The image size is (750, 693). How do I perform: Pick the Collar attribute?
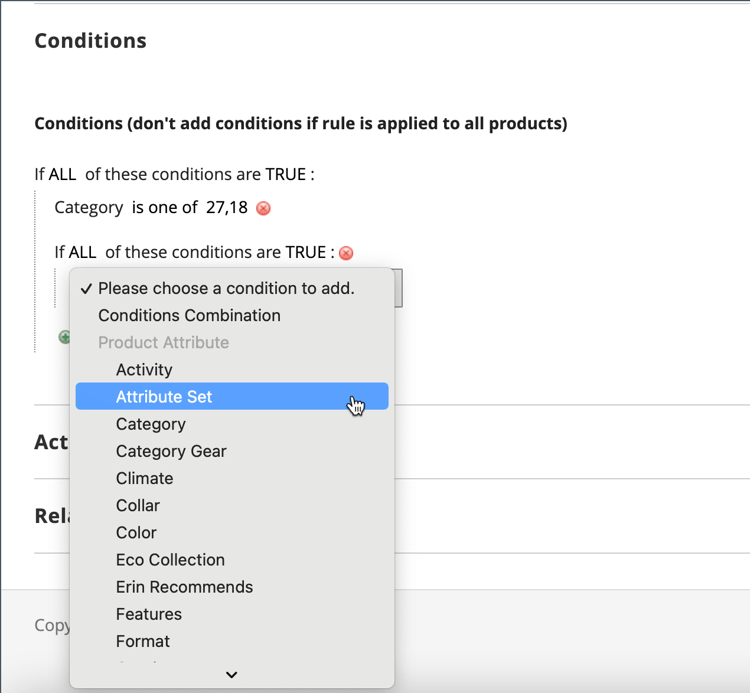138,505
